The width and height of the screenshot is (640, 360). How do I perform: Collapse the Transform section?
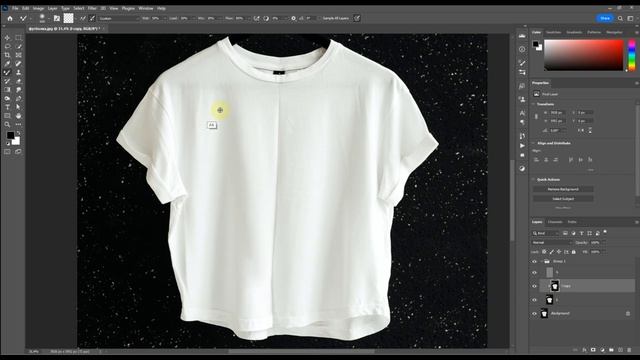click(533, 104)
